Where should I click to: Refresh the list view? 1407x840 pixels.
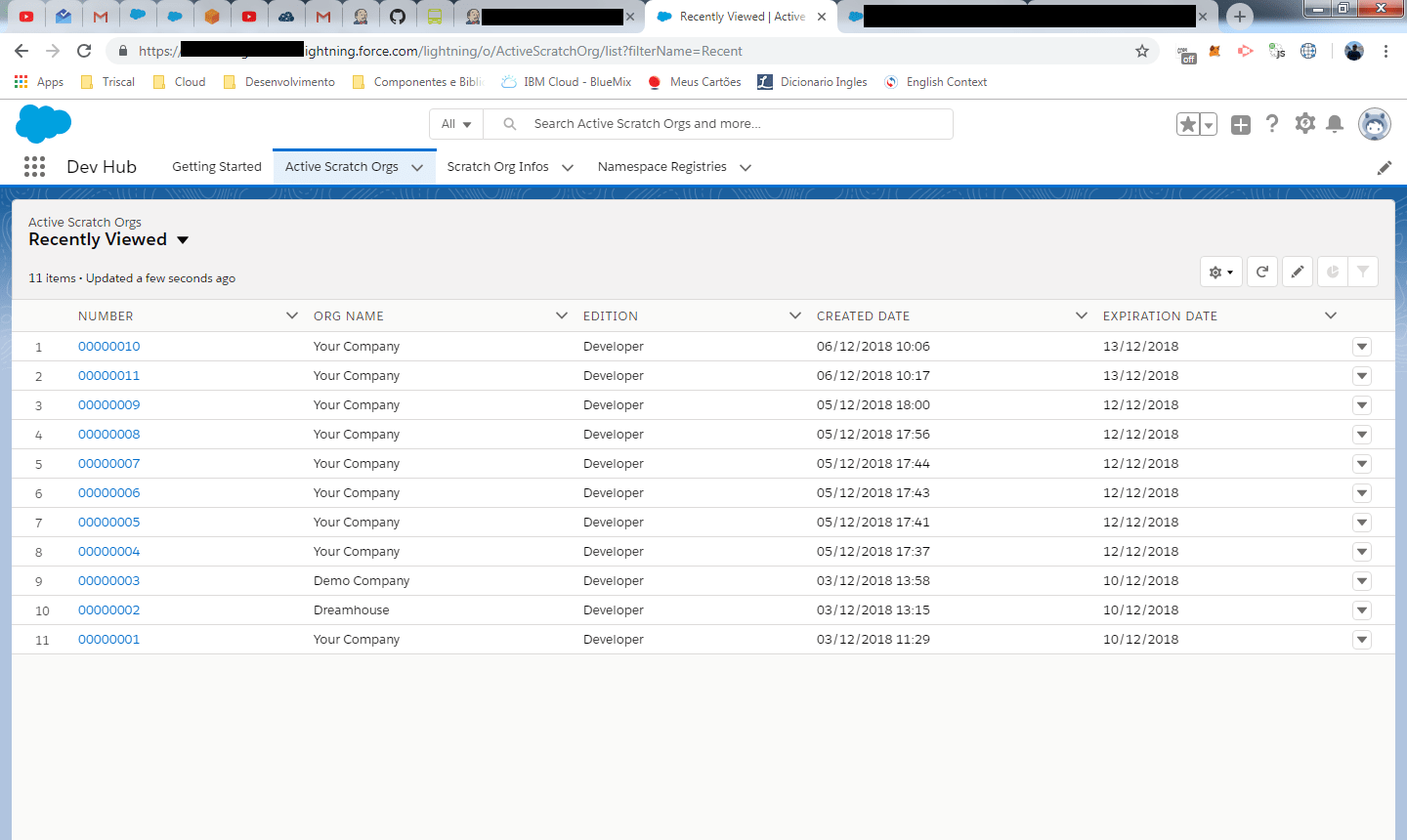(1262, 272)
